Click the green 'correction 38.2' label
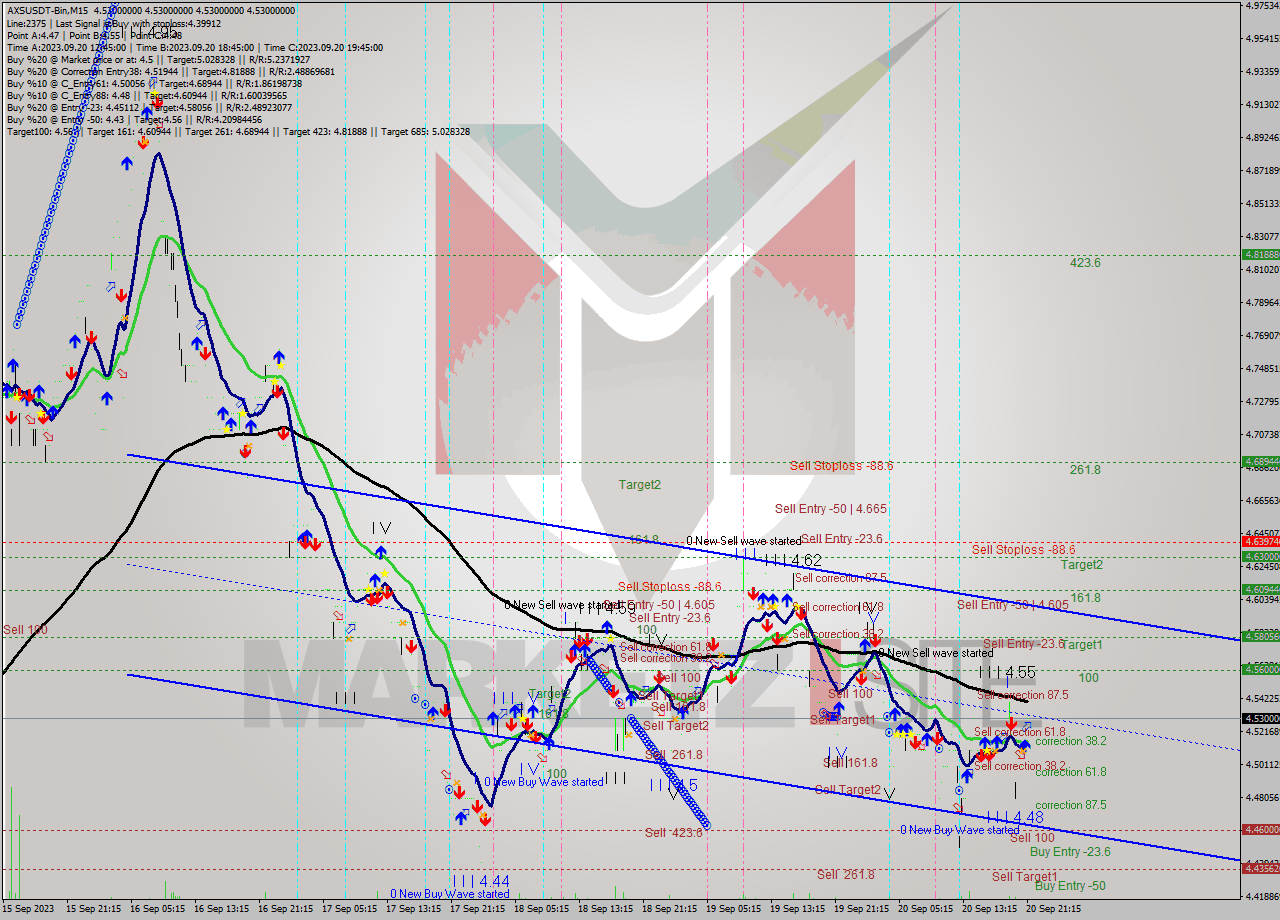This screenshot has width=1280, height=920. 1070,741
